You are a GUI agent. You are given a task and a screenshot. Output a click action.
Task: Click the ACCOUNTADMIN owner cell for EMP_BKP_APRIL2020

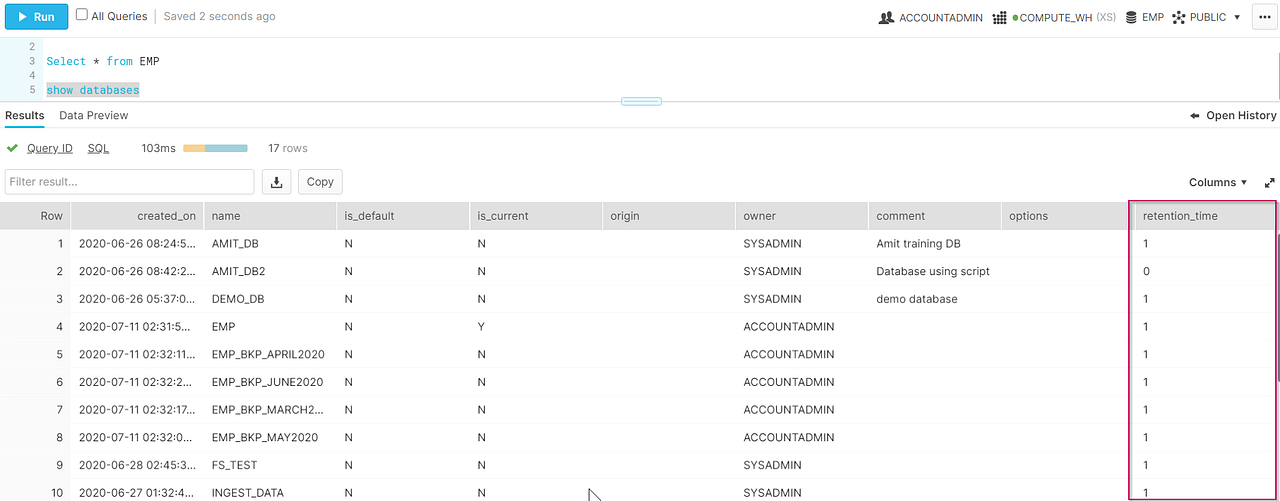click(x=802, y=354)
